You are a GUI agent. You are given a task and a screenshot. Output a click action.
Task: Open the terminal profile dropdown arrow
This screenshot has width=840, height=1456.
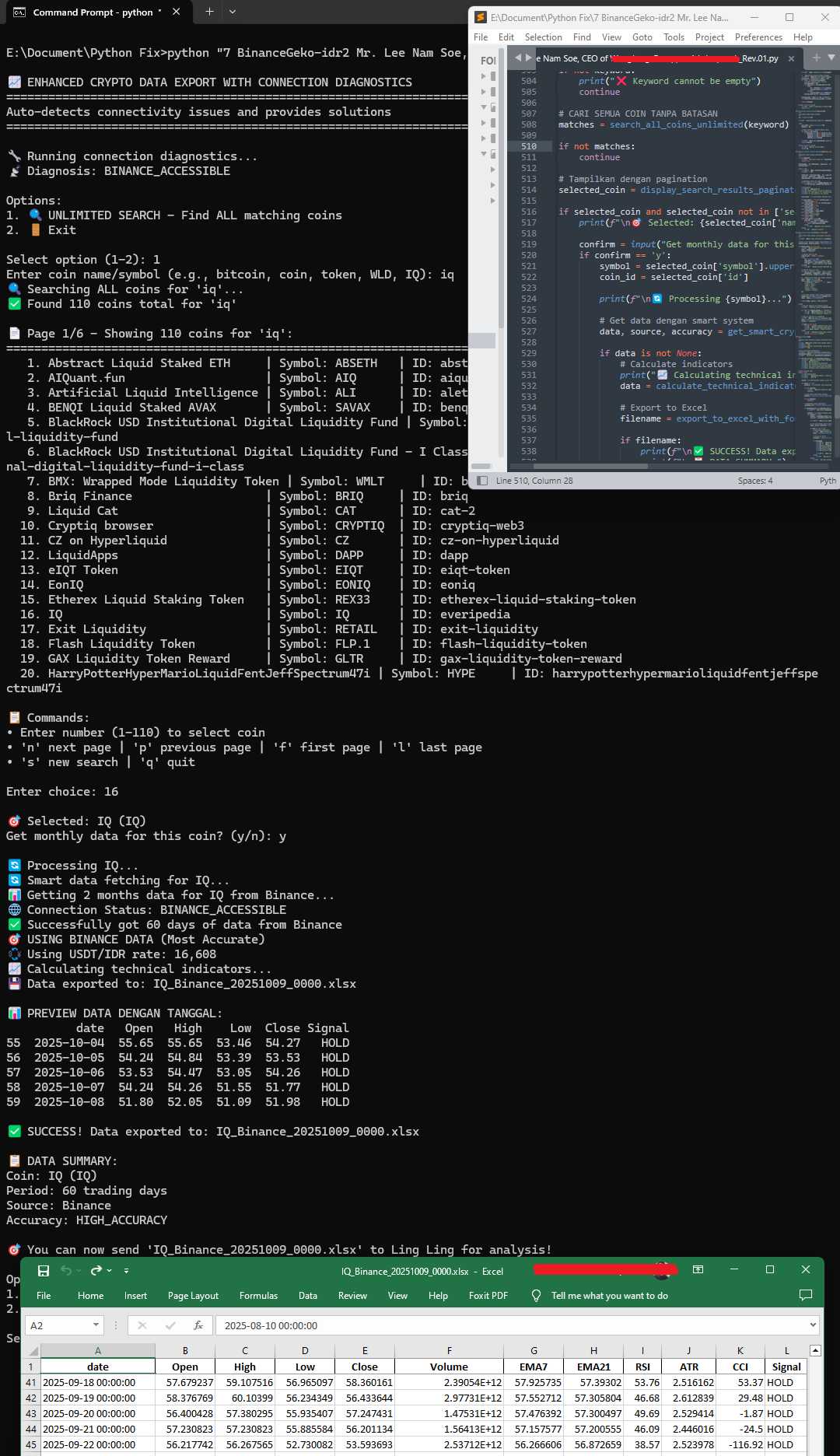tap(233, 12)
